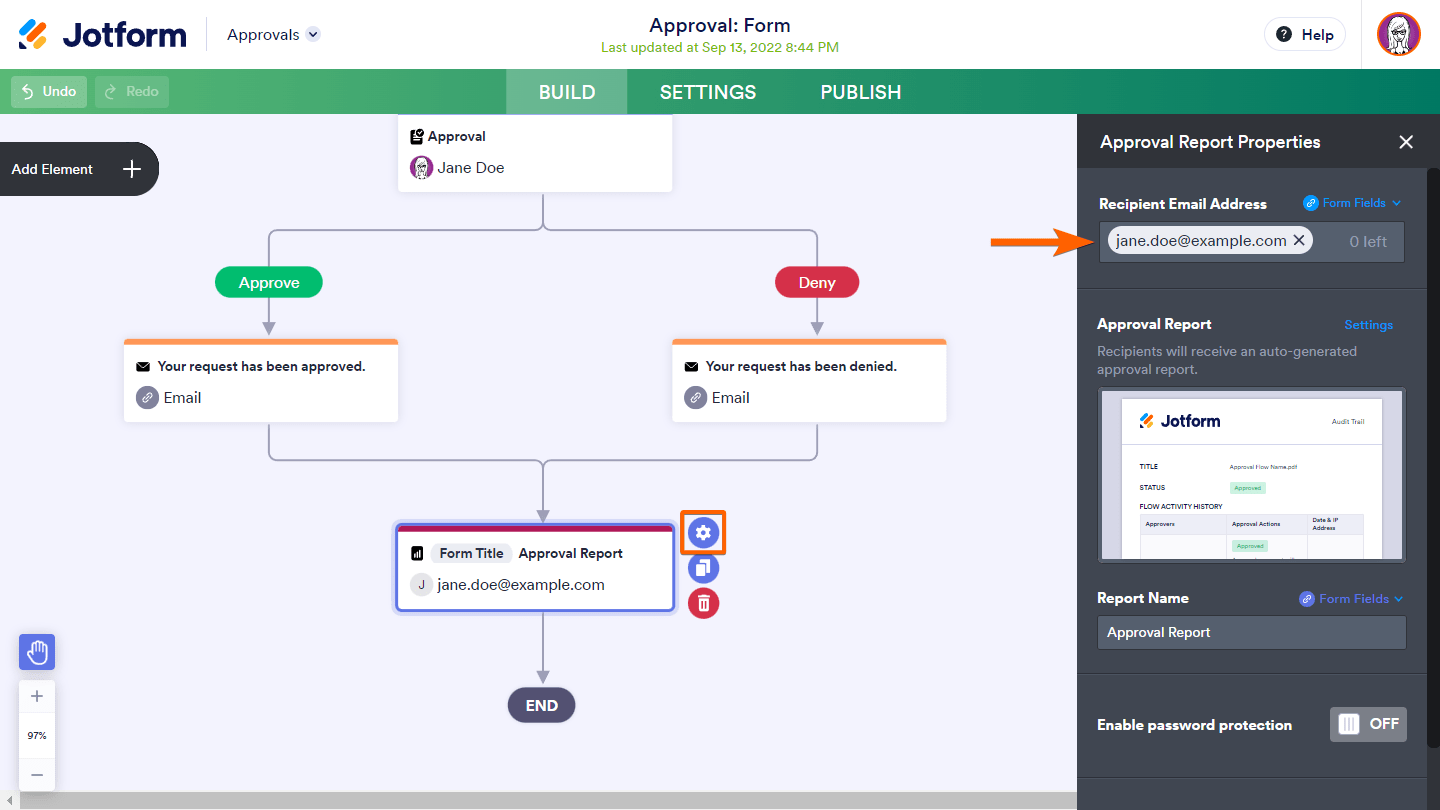
Task: Expand Form Fields for Report Name
Action: tap(1351, 599)
